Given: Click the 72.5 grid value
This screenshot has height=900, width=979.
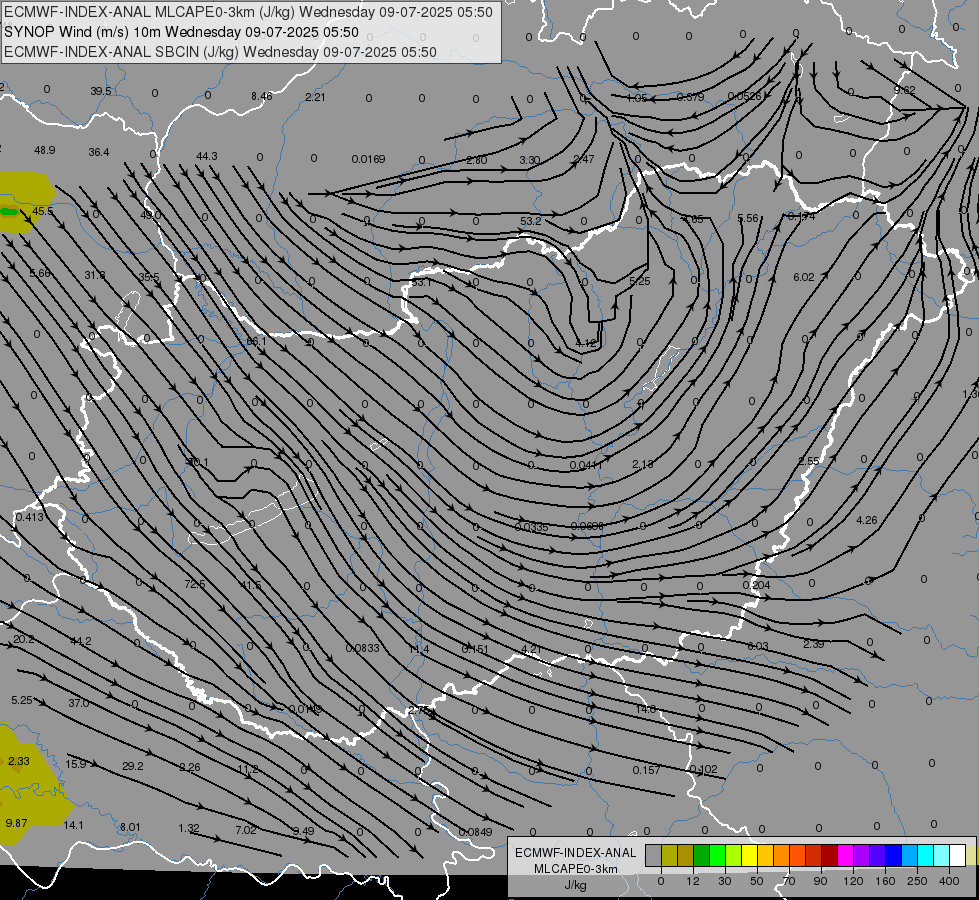Looking at the screenshot, I should coord(195,584).
